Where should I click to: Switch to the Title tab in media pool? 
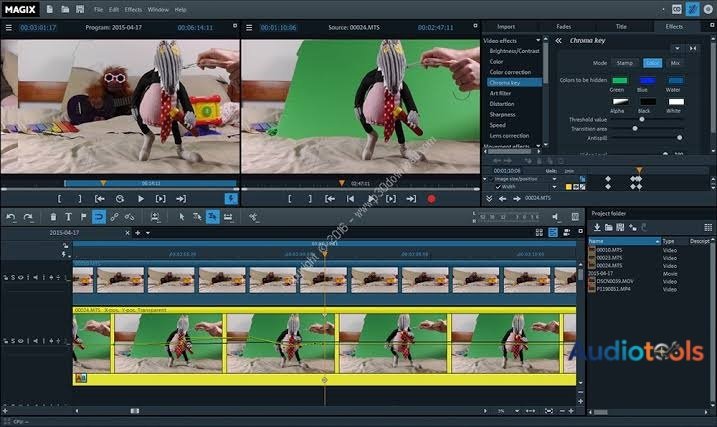pos(621,27)
